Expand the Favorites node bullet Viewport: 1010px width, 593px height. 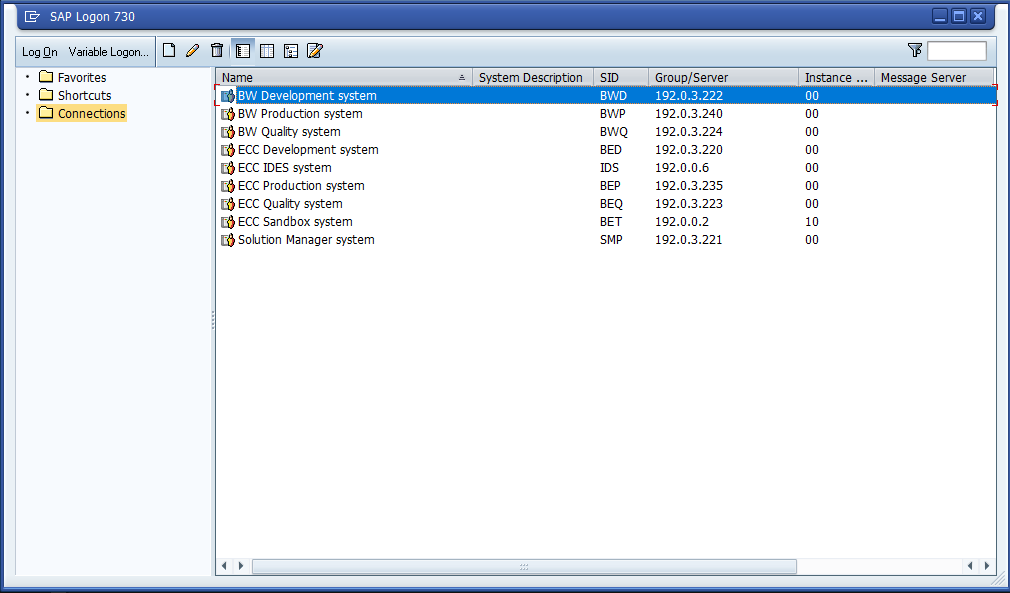click(27, 77)
